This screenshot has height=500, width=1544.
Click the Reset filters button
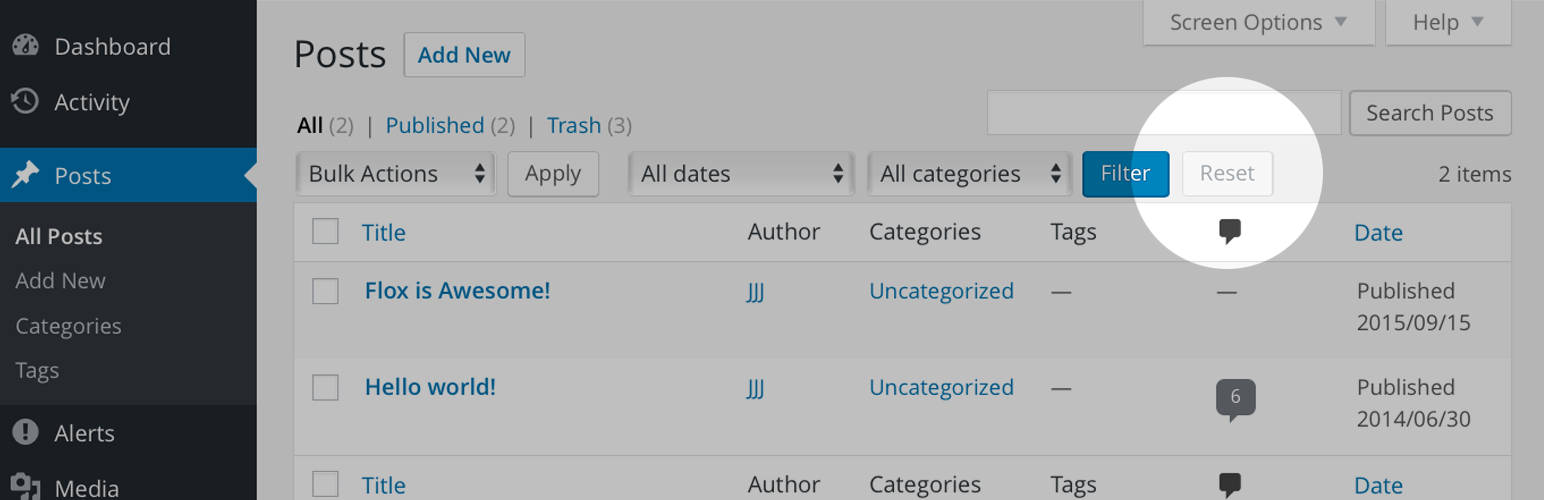point(1227,174)
